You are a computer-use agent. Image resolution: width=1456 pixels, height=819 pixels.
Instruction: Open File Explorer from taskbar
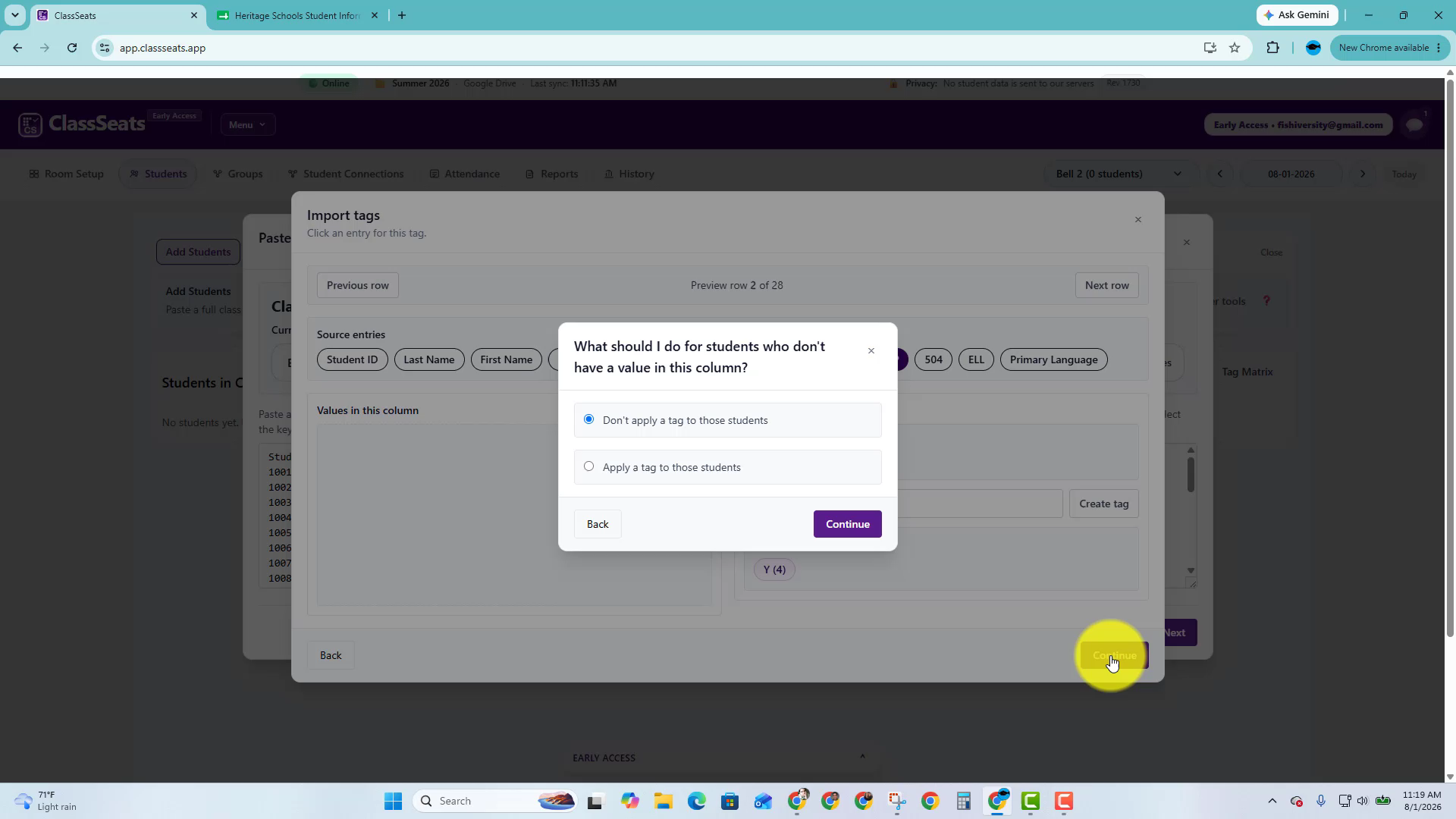coord(664,801)
